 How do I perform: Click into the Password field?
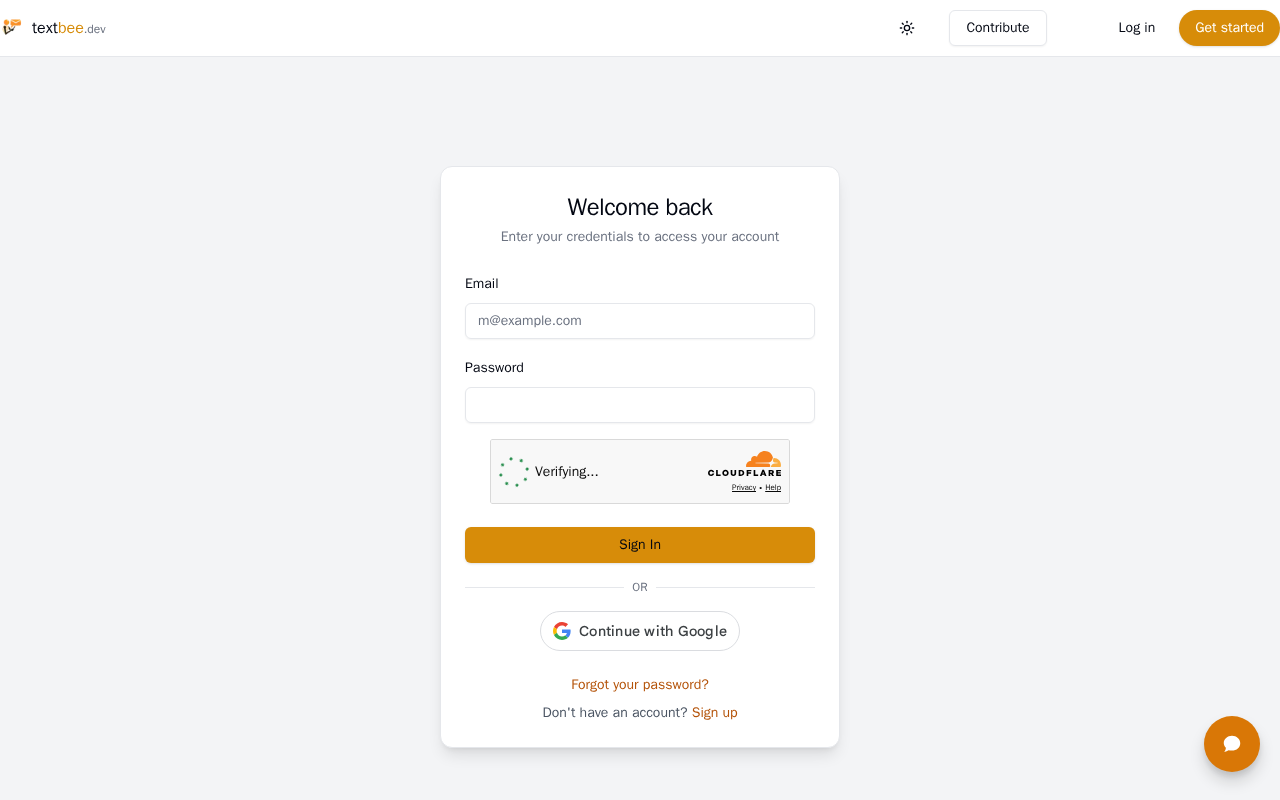coord(640,405)
